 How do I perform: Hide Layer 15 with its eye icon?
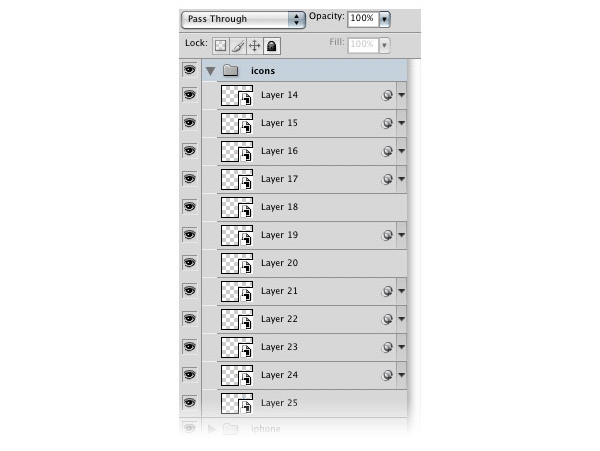coord(189,123)
